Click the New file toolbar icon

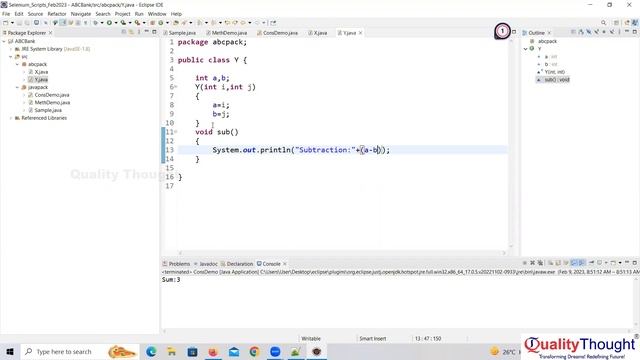(5, 23)
